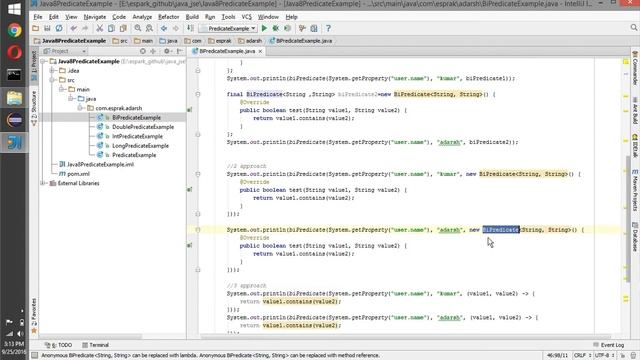Click the esprak breadcrumb in navigation bar

click(x=220, y=41)
